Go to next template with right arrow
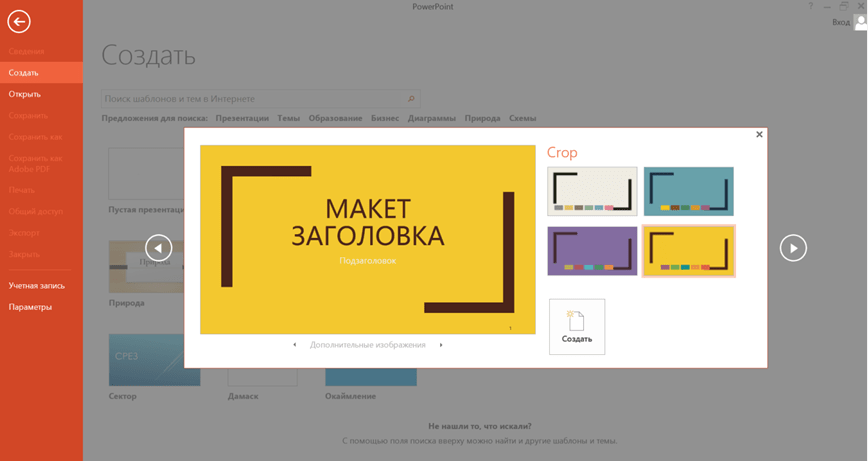The height and width of the screenshot is (461, 868). tap(793, 247)
